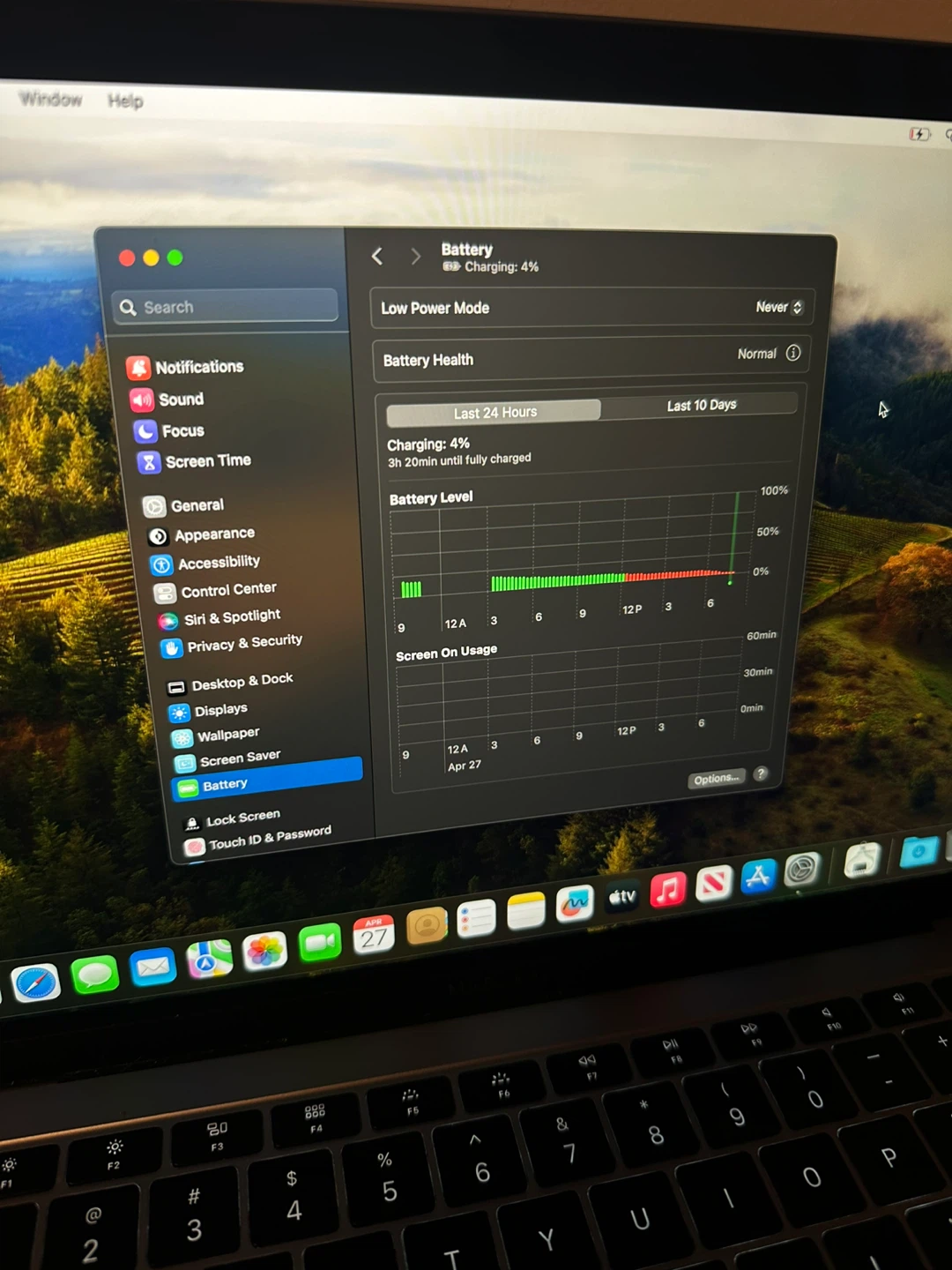Screen dimensions: 952x1270
Task: Go to Accessibility settings
Action: pyautogui.click(x=205, y=563)
